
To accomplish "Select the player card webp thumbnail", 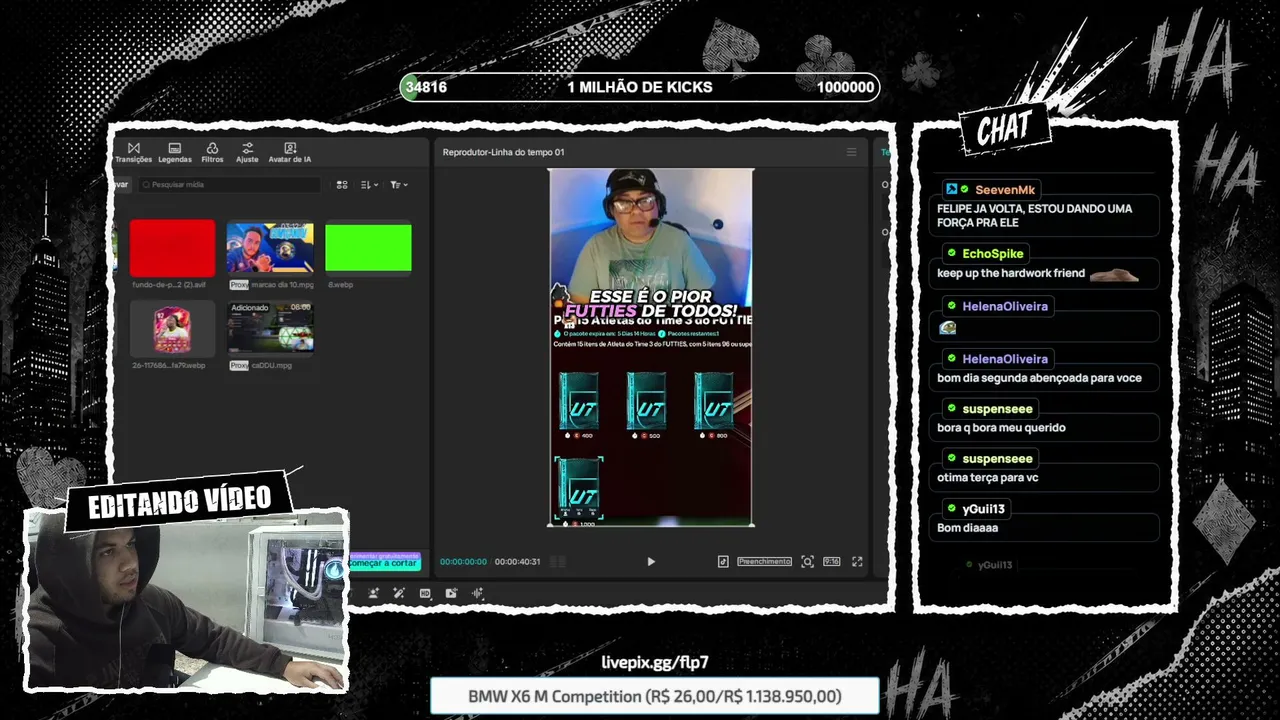I will [172, 329].
